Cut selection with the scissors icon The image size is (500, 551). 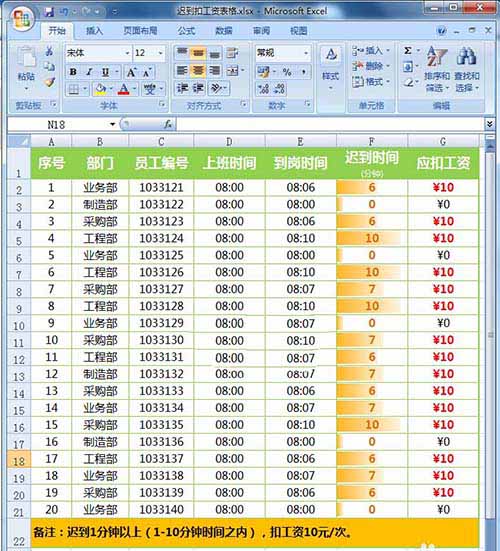point(50,51)
